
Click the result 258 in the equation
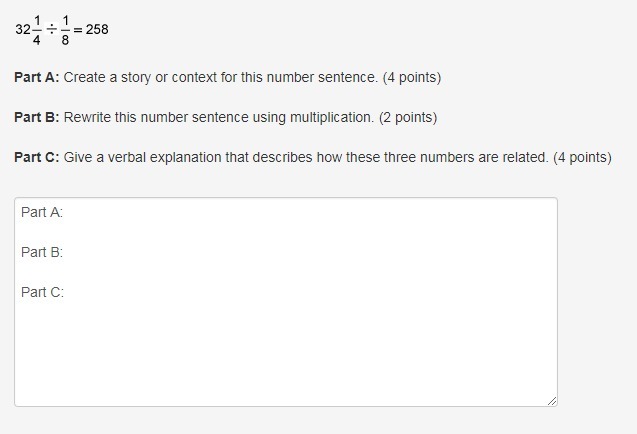click(x=97, y=30)
